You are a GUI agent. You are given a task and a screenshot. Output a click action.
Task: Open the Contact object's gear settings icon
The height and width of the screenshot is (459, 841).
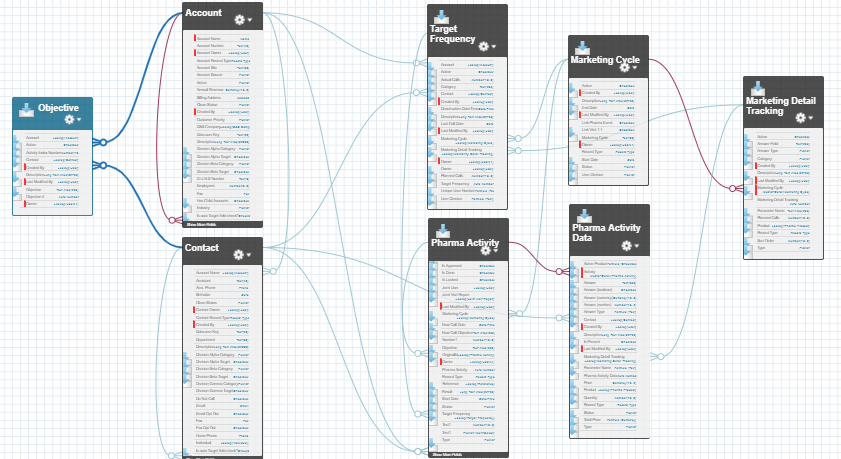[x=240, y=253]
